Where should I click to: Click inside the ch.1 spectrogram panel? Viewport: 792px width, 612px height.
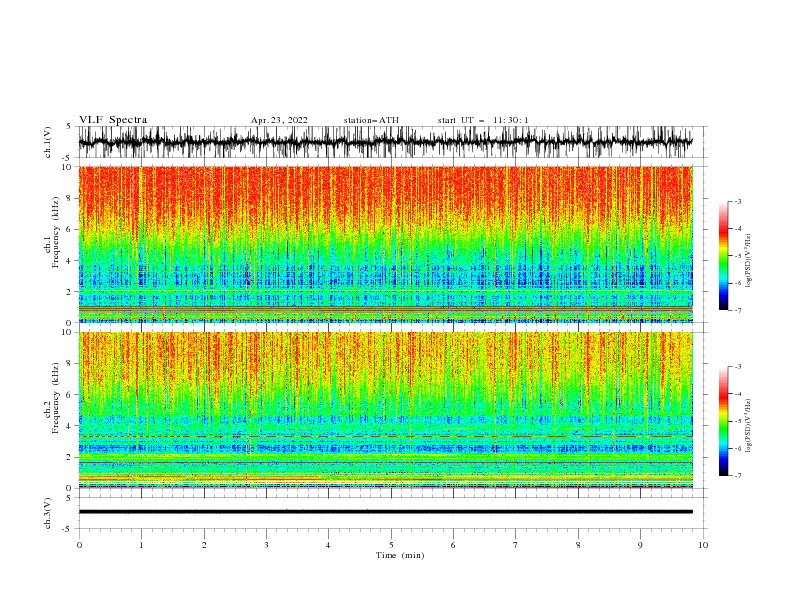pos(385,244)
